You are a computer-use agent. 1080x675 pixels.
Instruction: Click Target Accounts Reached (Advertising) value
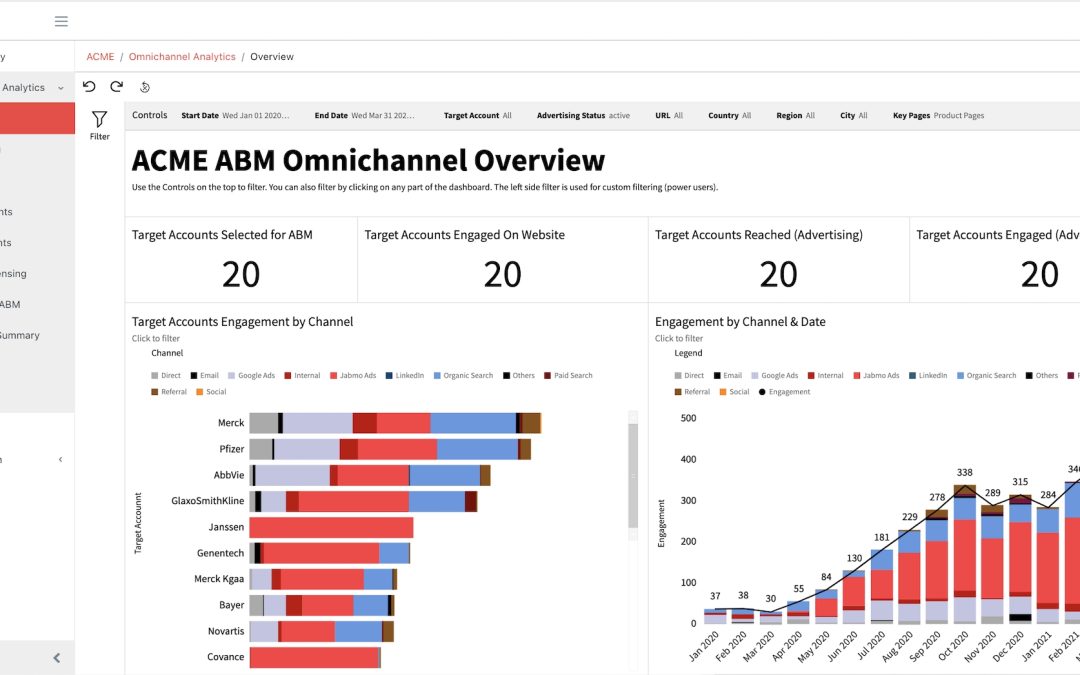[778, 274]
